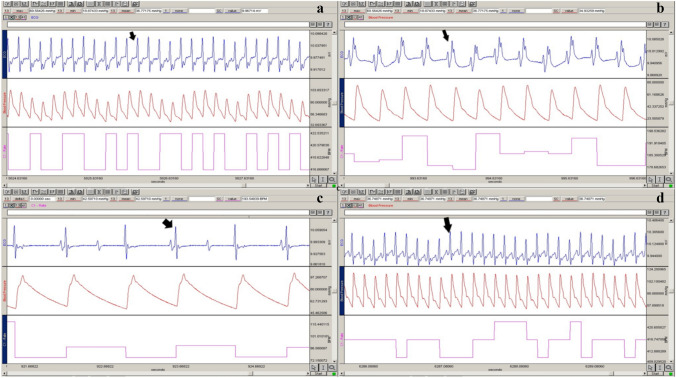Click the first toolbar icon in window d
The height and width of the screenshot is (378, 676).
344,191
